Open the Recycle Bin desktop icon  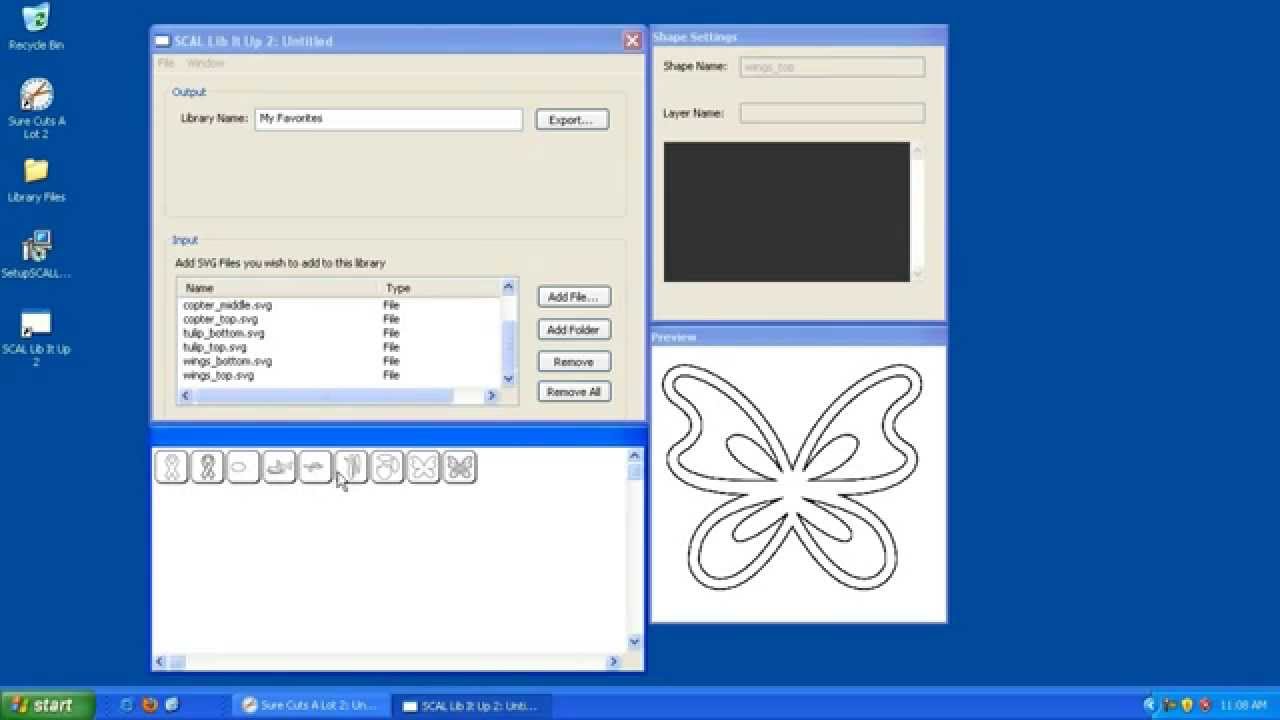pos(36,27)
